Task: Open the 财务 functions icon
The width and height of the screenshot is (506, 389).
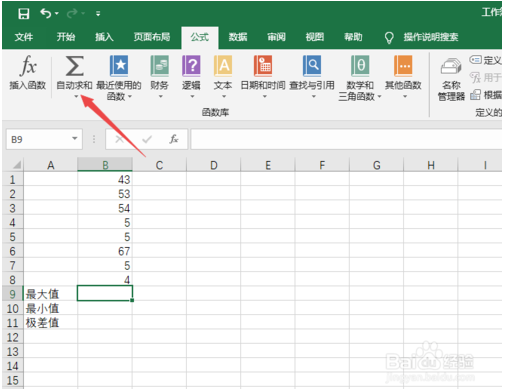Action: 159,66
